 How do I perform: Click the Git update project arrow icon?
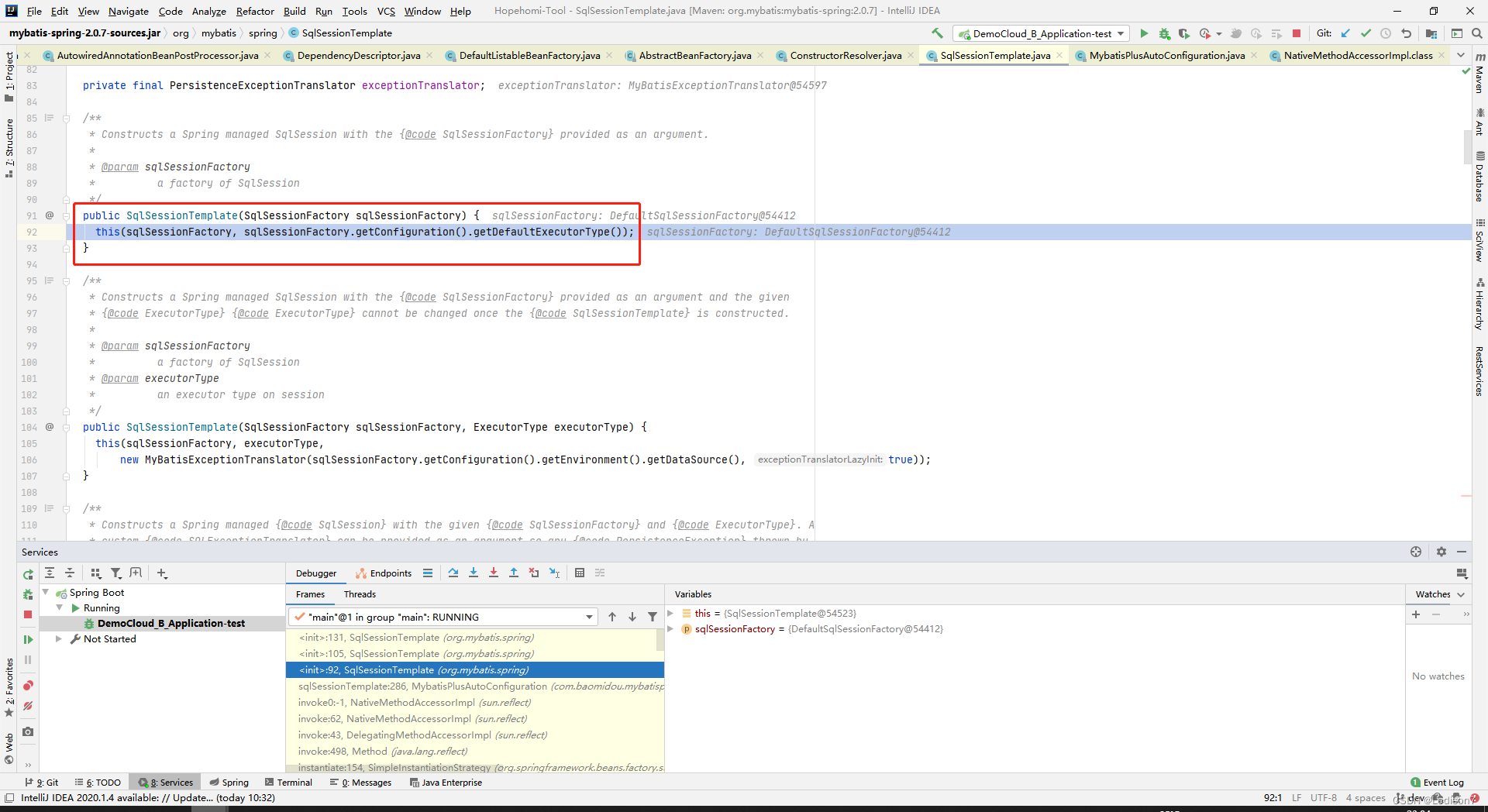tap(1345, 33)
